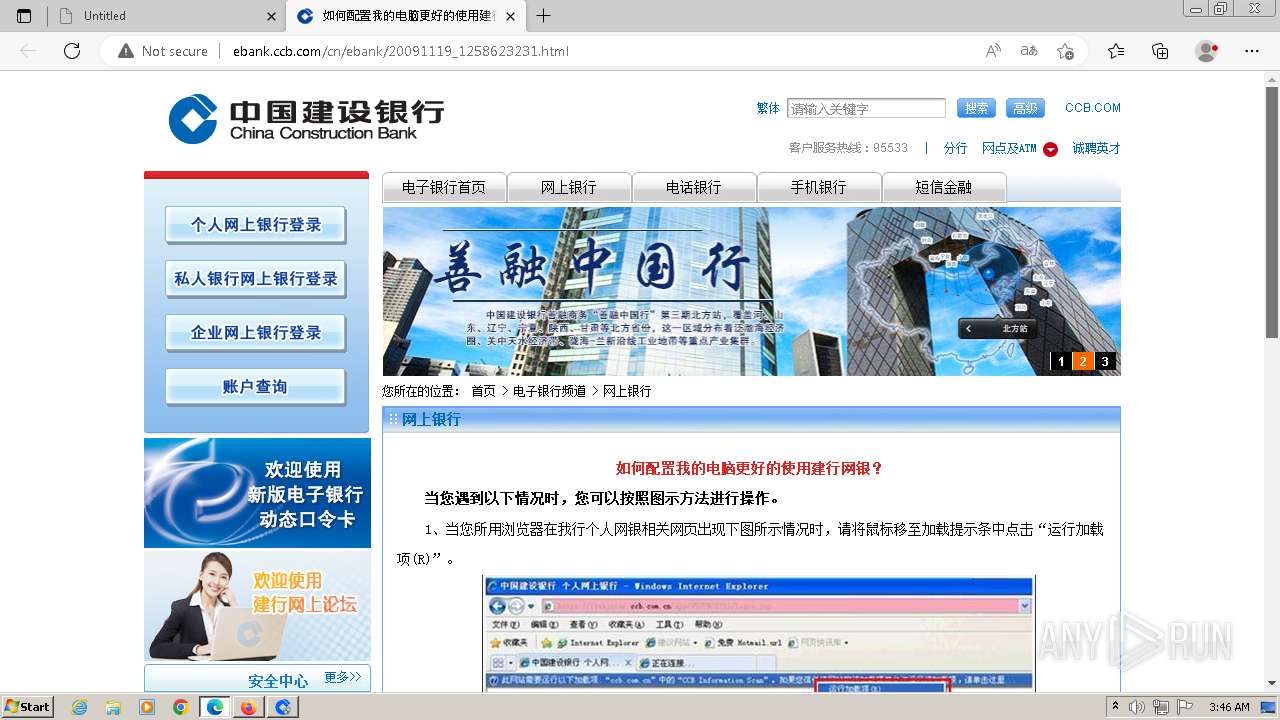Click the taskbar clock 3:46 AM
1280x720 pixels.
(x=1229, y=707)
